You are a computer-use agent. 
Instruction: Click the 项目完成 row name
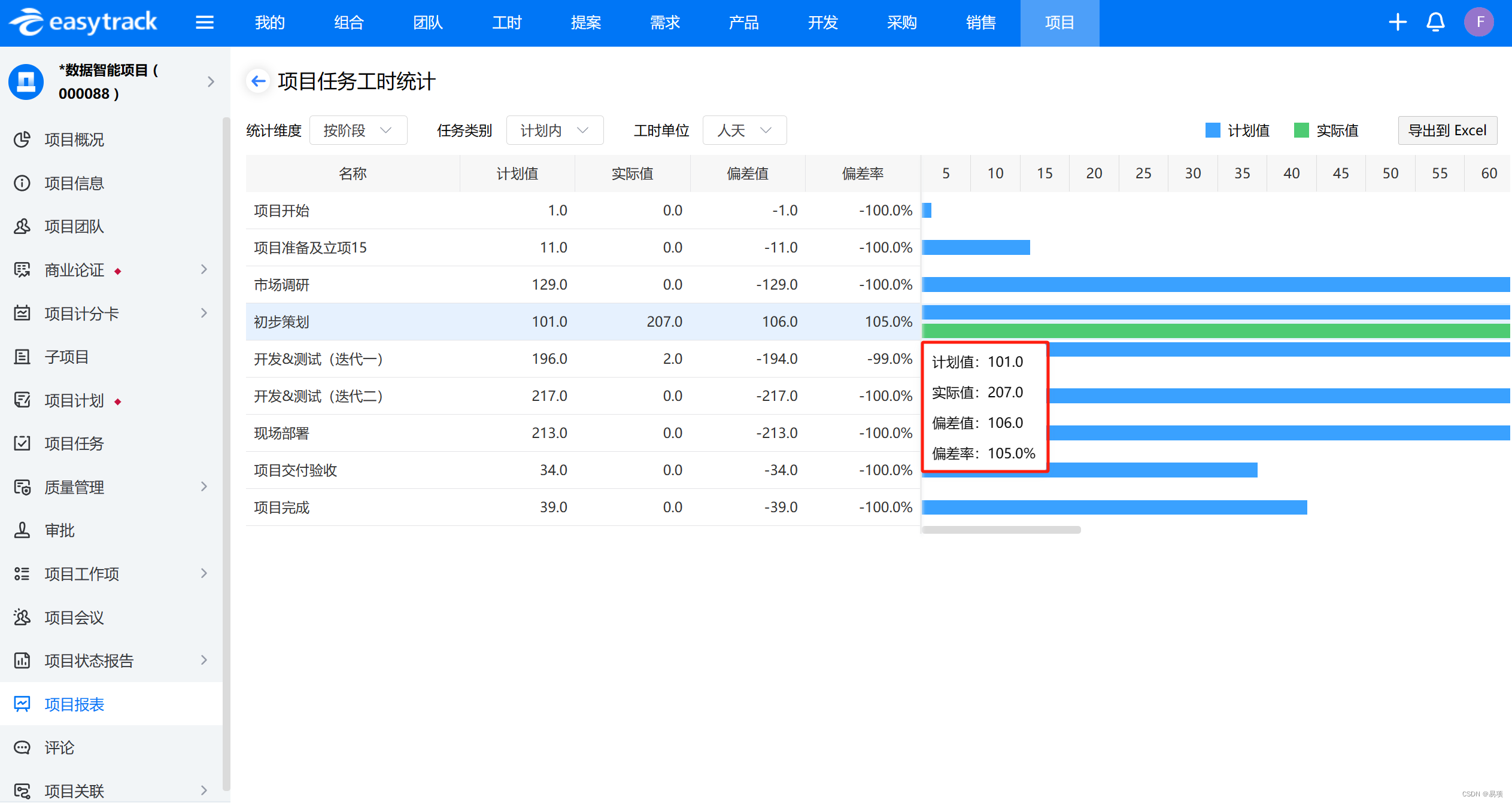tap(281, 507)
